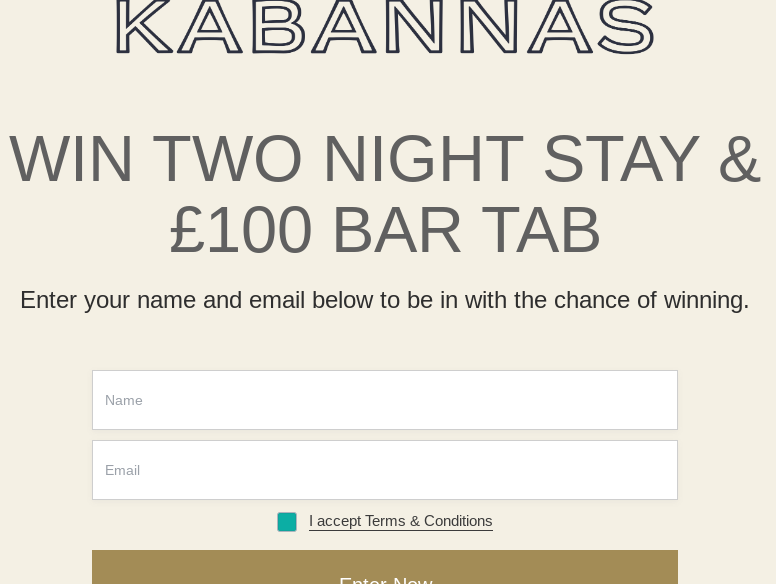Click the £100 BAR TAB heading line
The image size is (776, 584).
point(385,230)
